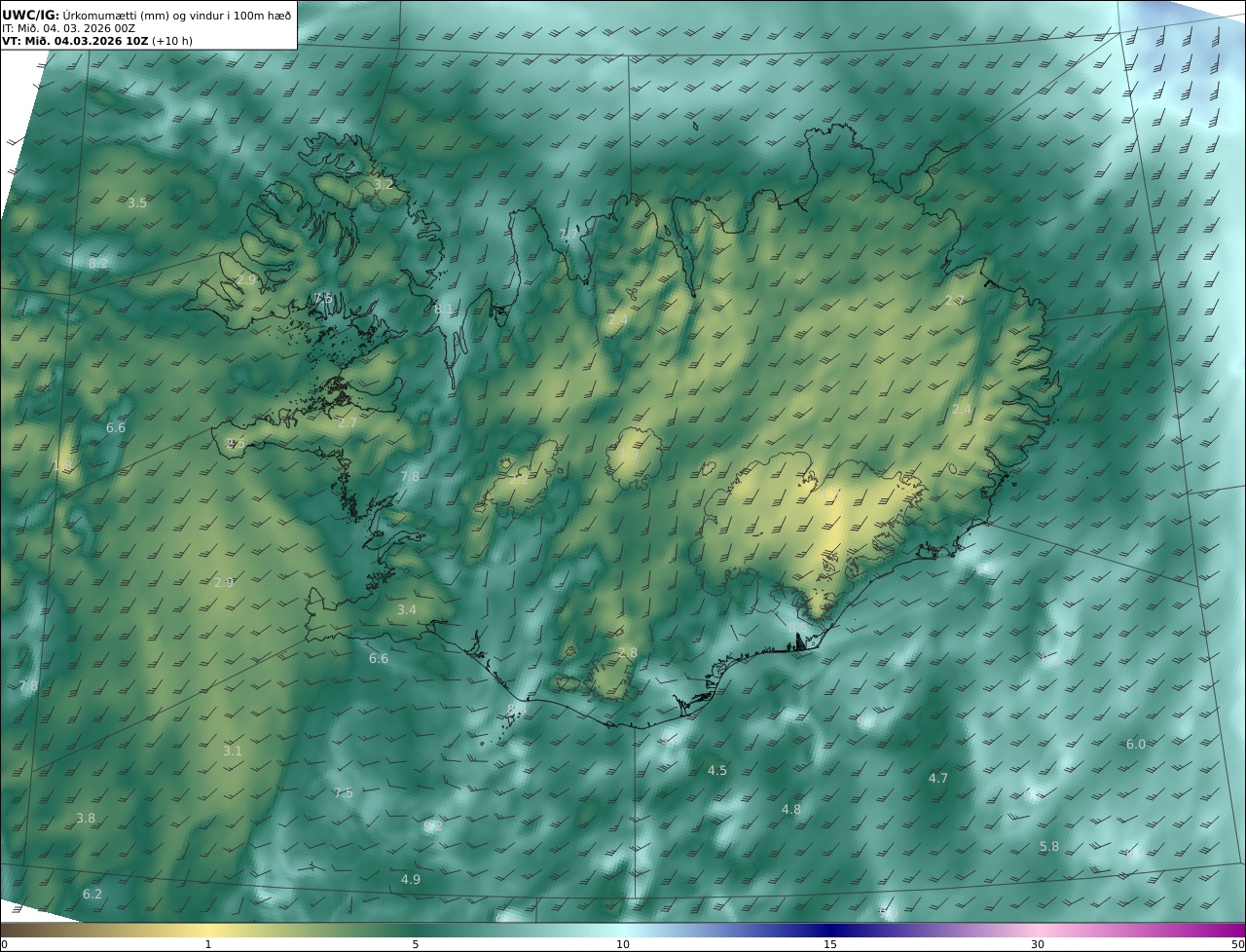This screenshot has width=1246, height=952.
Task: Click the color scale tick label '0'
Action: 4,945
